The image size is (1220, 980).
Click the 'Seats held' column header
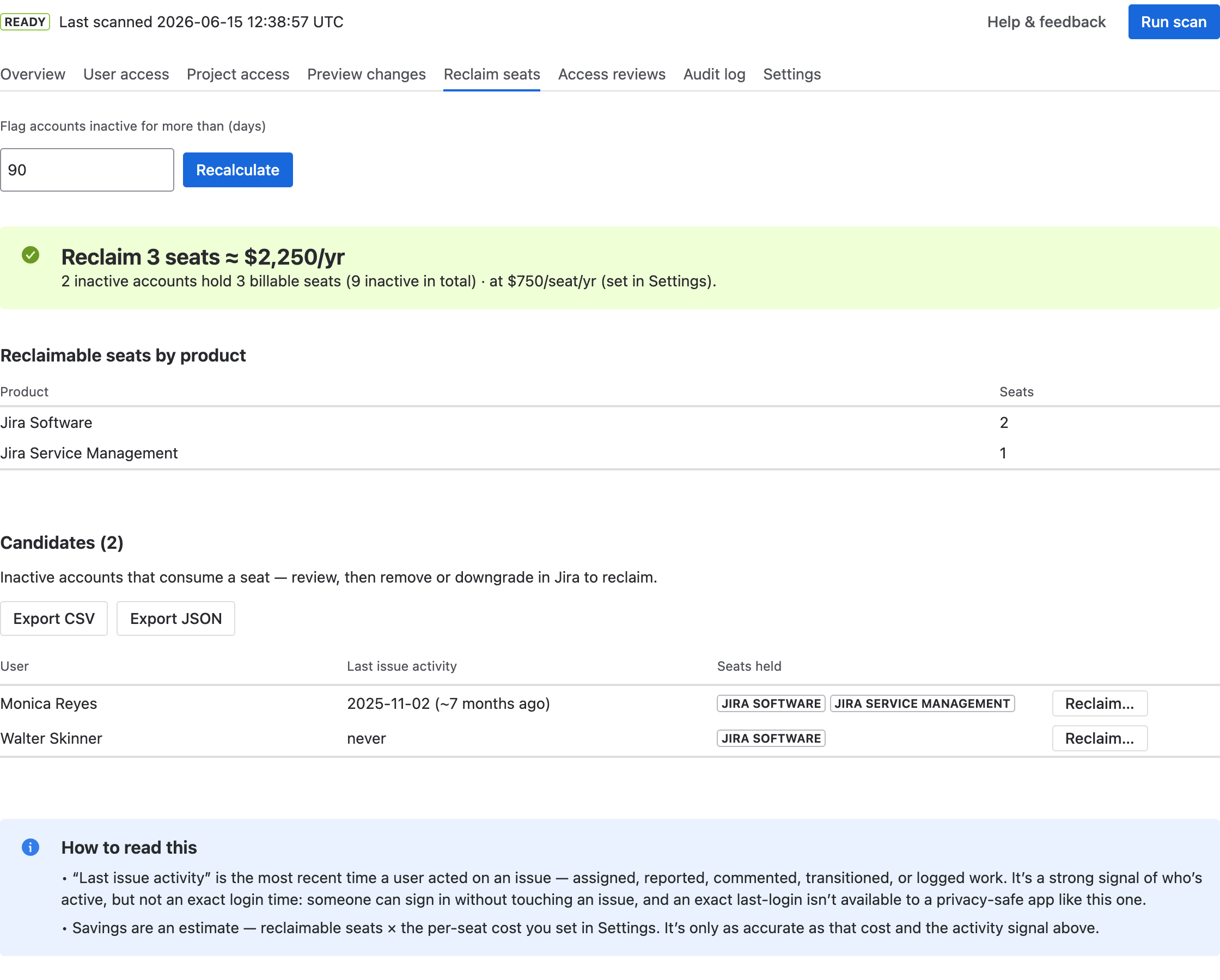[x=749, y=666]
